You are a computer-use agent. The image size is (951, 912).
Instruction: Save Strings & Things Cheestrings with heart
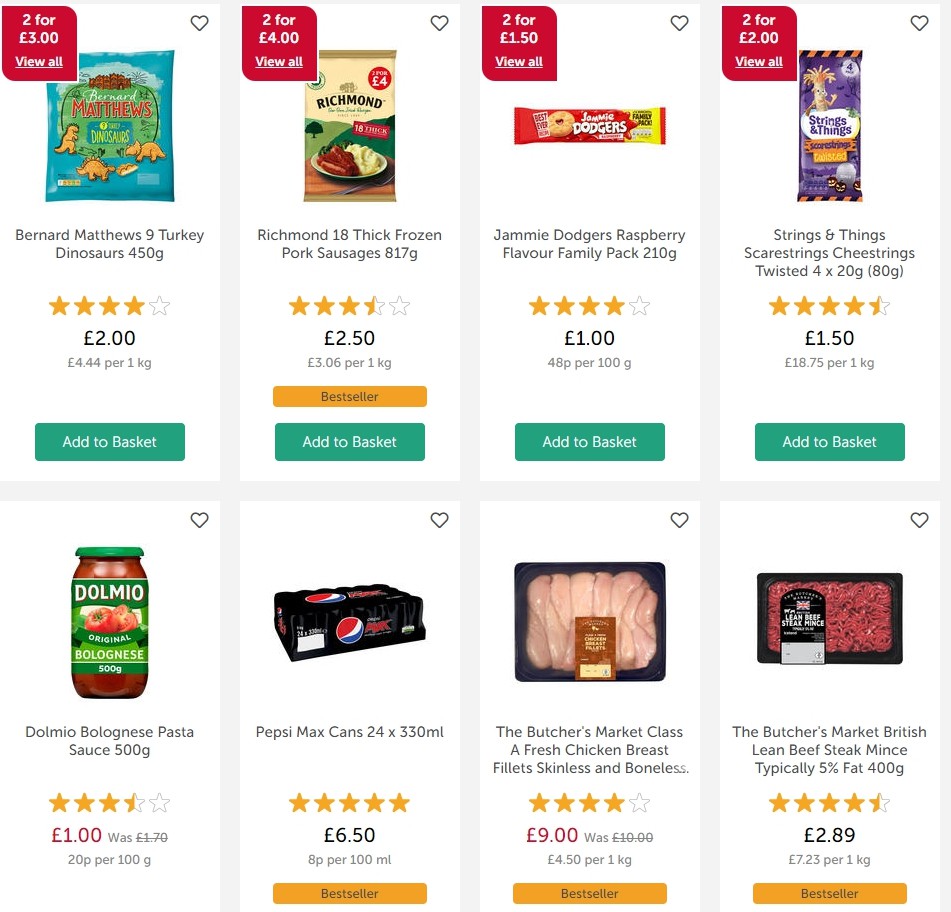point(919,23)
